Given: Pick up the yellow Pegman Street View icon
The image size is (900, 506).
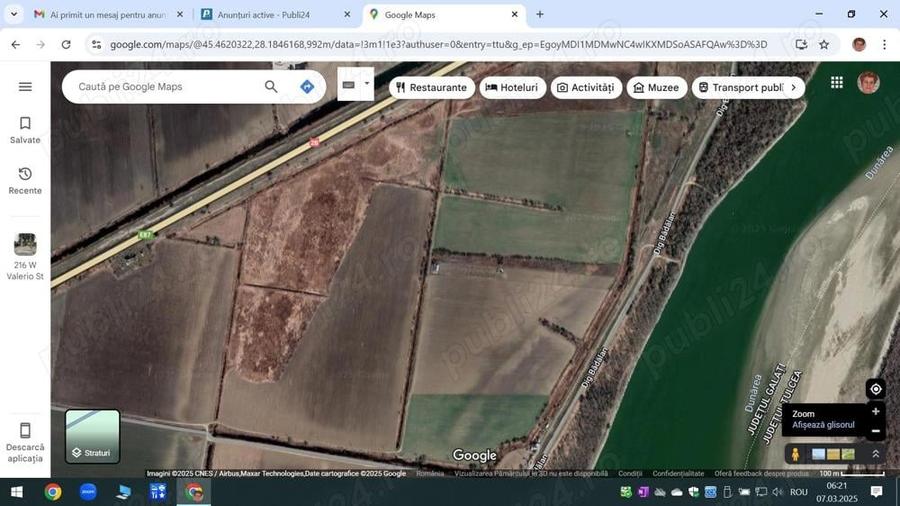Looking at the screenshot, I should tap(796, 454).
